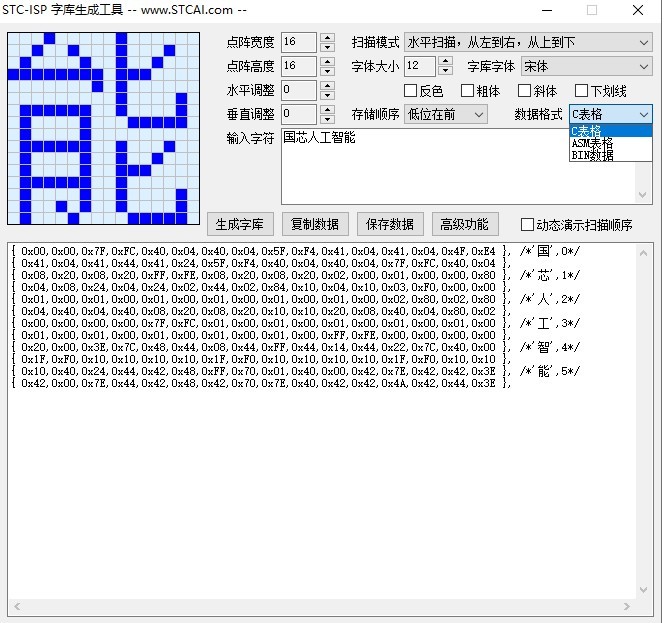
Task: Decrease the 点阵高度 value with down arrow
Action: [x=327, y=71]
